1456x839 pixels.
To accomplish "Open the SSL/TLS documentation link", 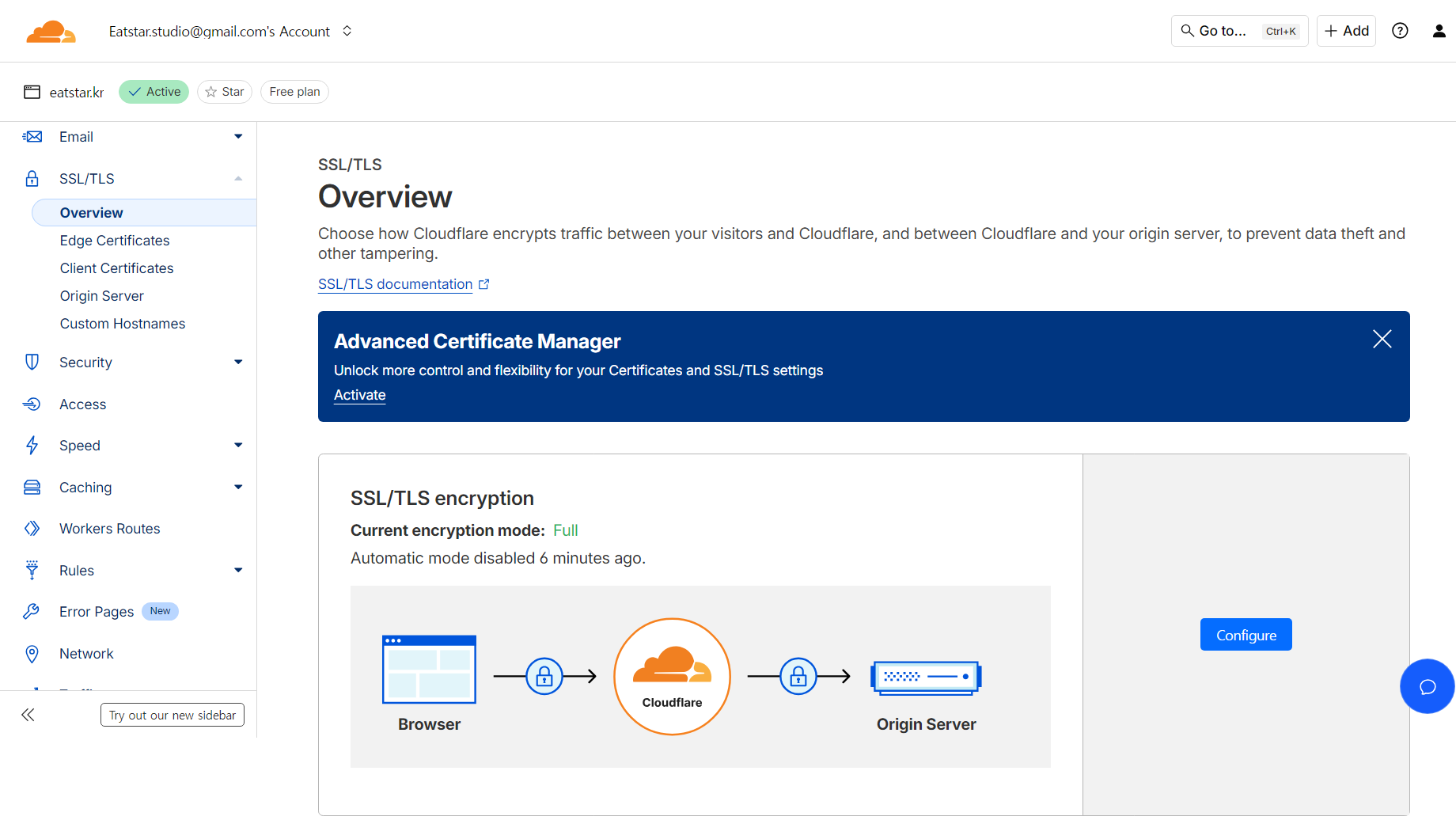I will (395, 284).
